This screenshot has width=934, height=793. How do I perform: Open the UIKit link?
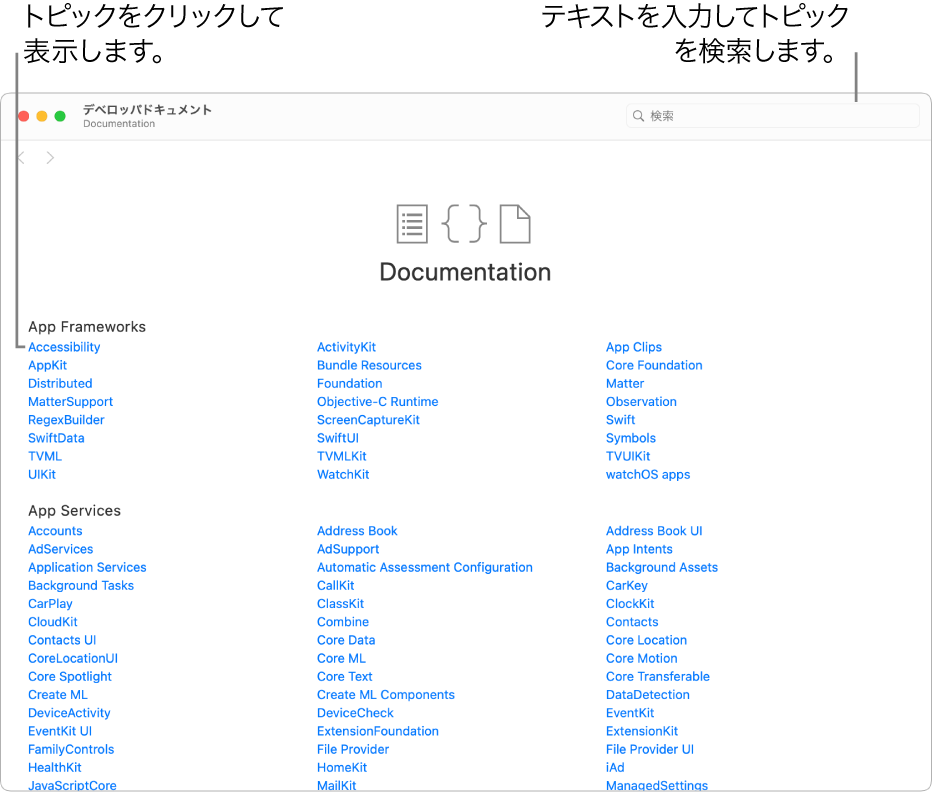point(42,475)
